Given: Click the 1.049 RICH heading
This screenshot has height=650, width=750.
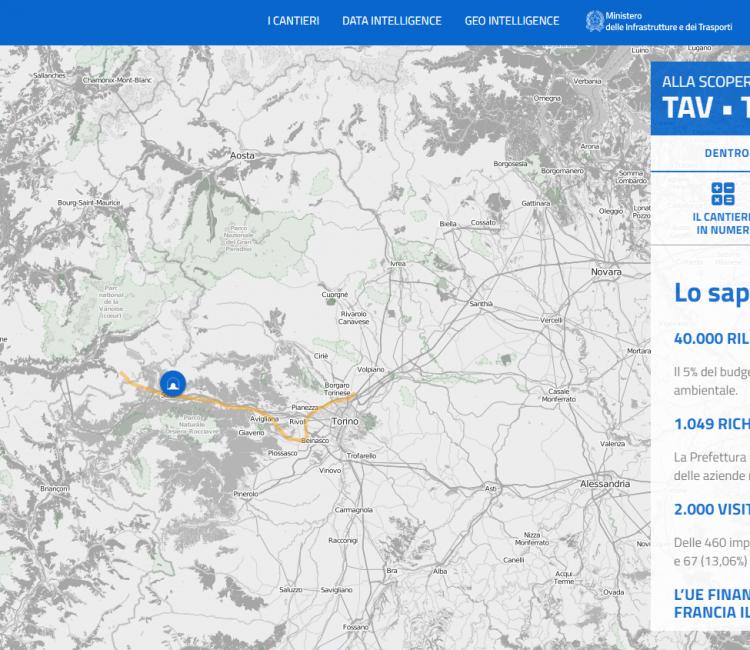Looking at the screenshot, I should tap(712, 424).
